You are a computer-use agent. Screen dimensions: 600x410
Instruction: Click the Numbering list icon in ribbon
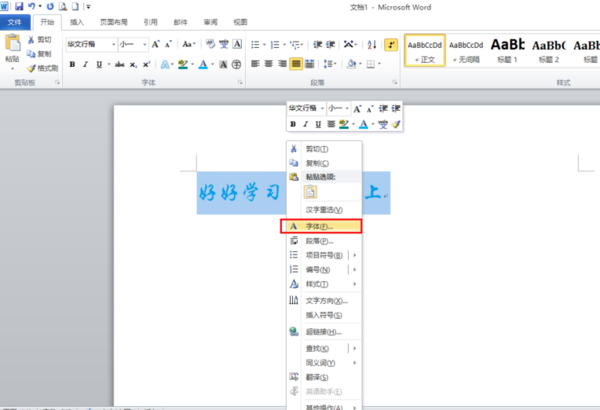tap(275, 45)
